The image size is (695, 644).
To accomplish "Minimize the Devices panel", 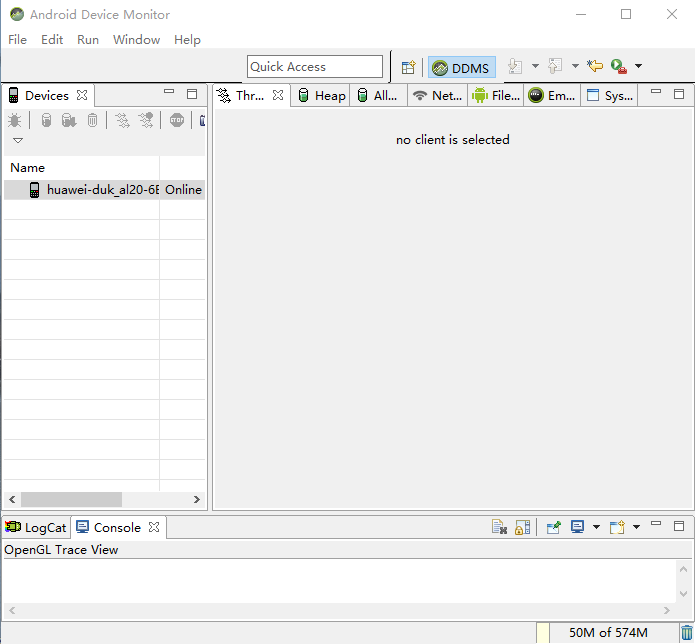I will click(169, 91).
